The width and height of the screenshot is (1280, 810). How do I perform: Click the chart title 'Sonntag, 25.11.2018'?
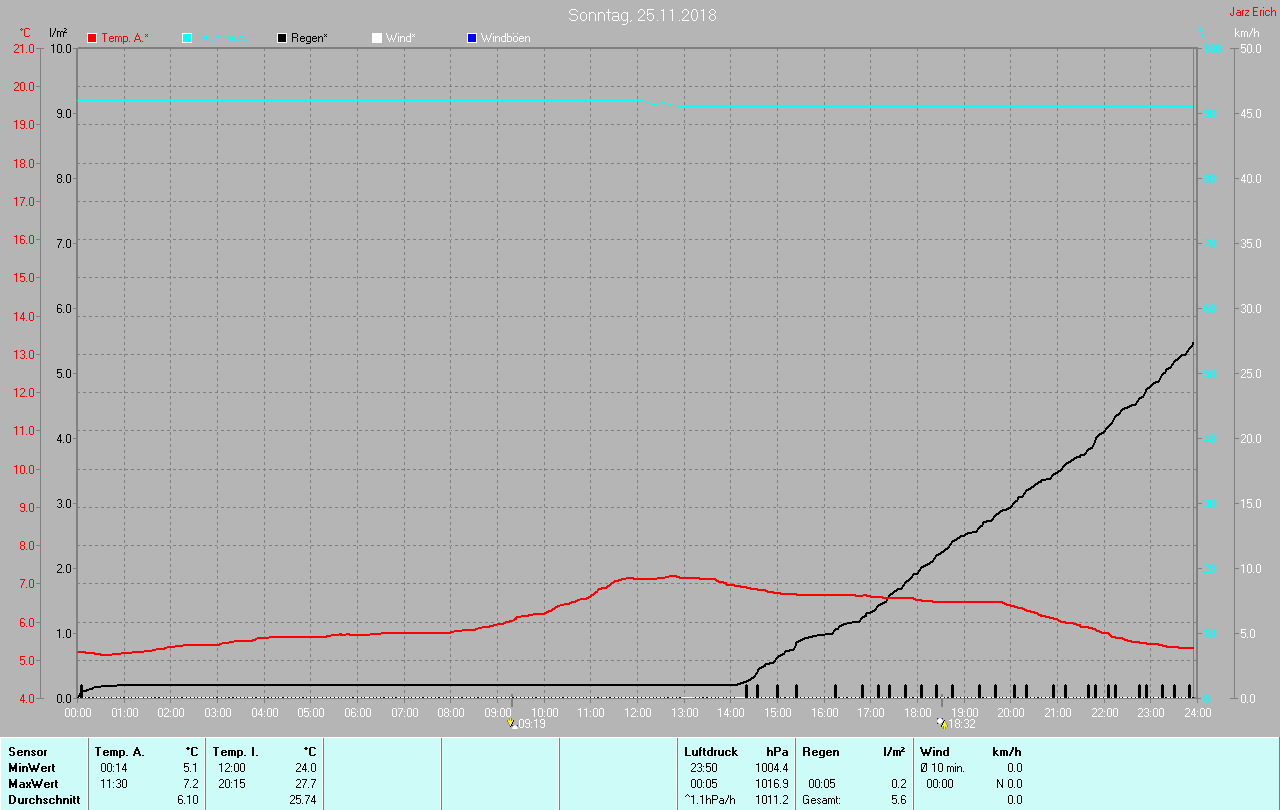click(x=642, y=15)
